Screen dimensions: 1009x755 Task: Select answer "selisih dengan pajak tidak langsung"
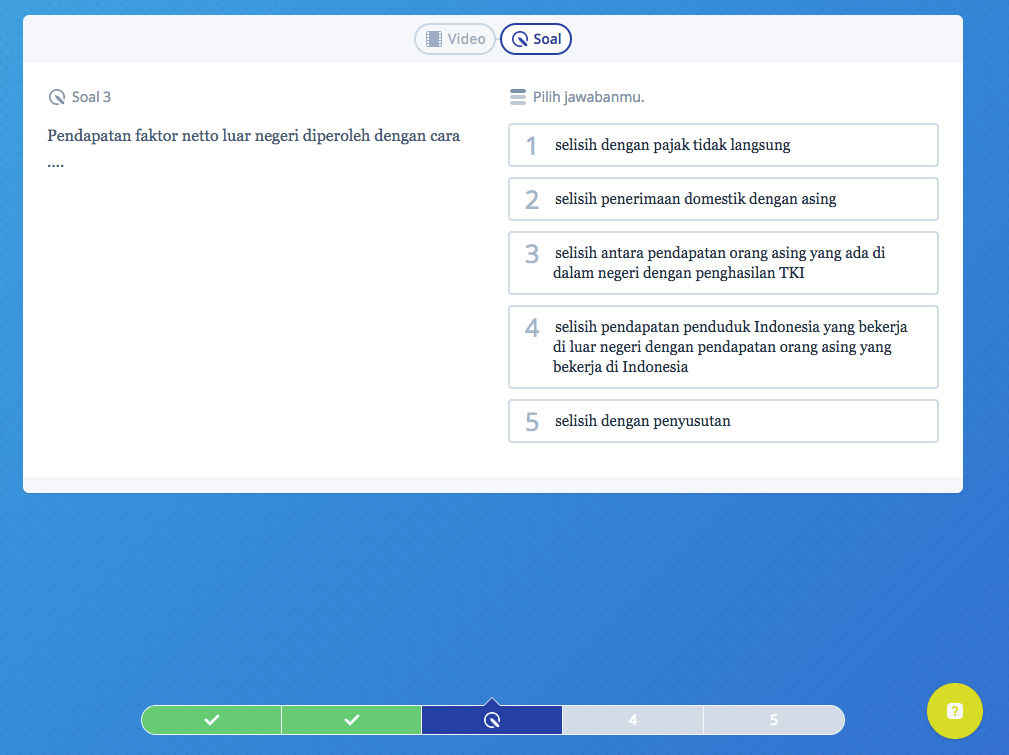tap(722, 145)
